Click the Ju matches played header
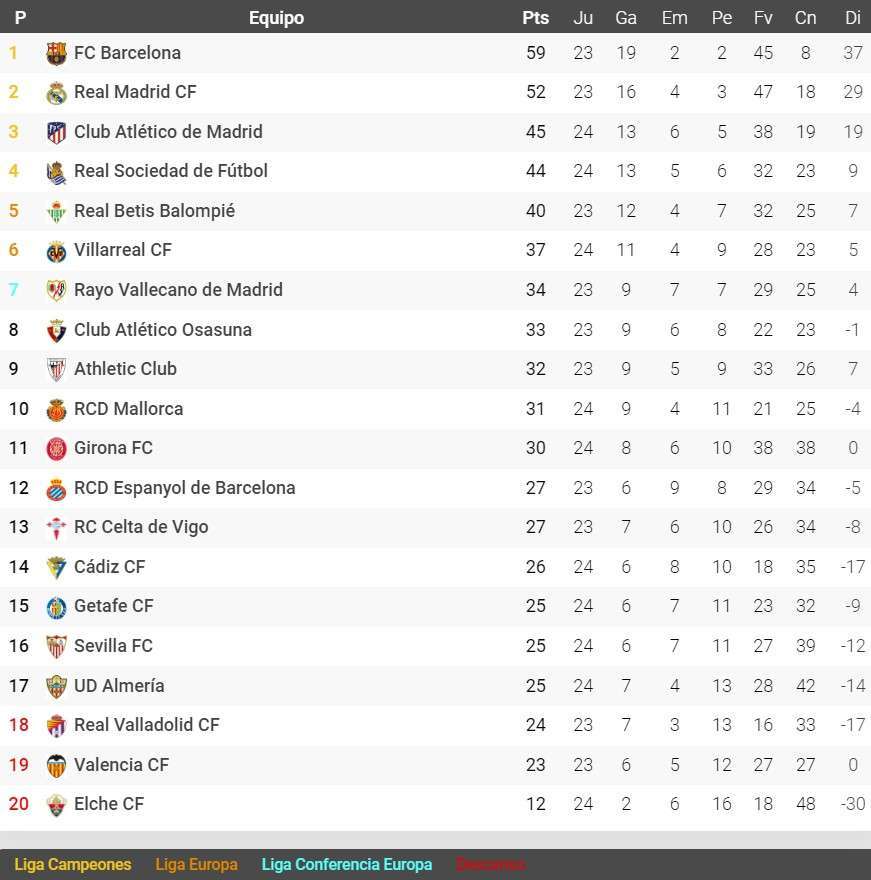This screenshot has width=871, height=880. click(583, 17)
